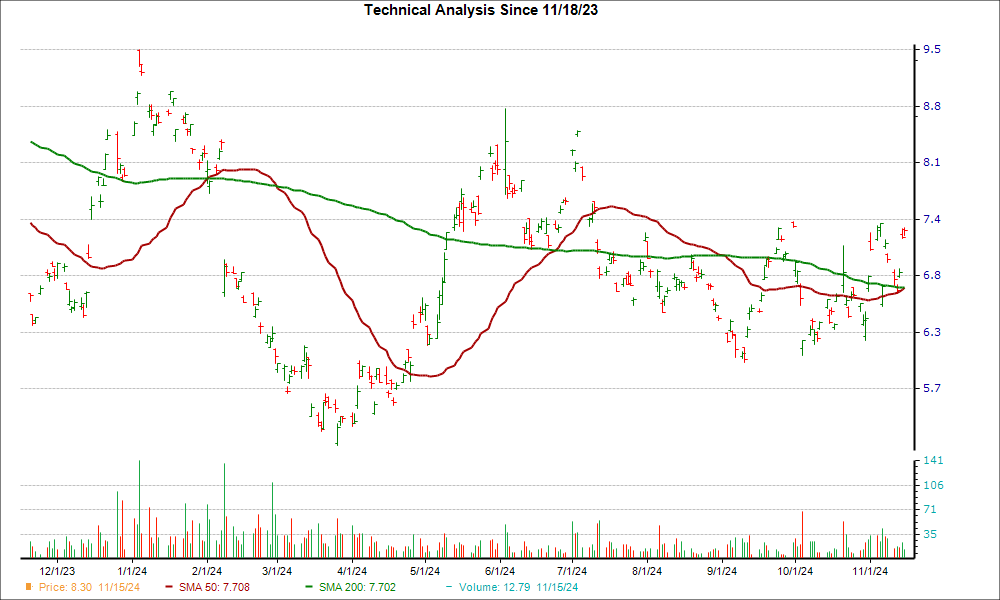Click the 9.5 price axis label
Viewport: 1000px width, 600px height.
click(932, 49)
